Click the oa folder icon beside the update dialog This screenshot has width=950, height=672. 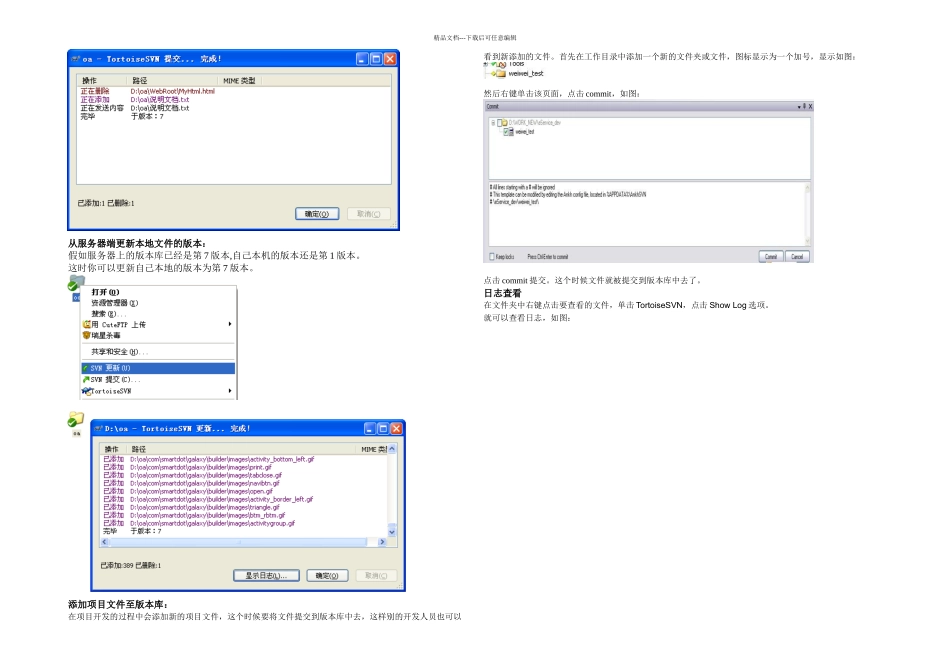[76, 419]
